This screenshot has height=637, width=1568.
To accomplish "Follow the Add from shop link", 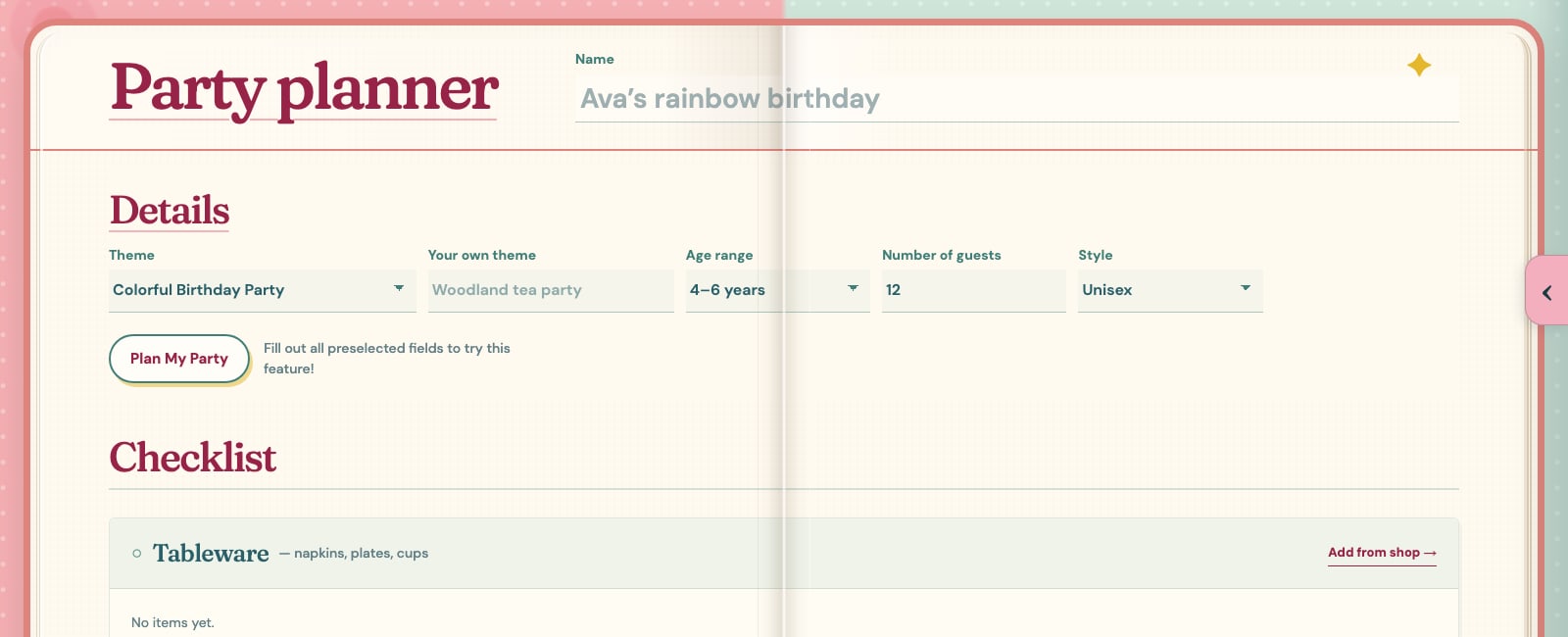I will click(x=1382, y=553).
